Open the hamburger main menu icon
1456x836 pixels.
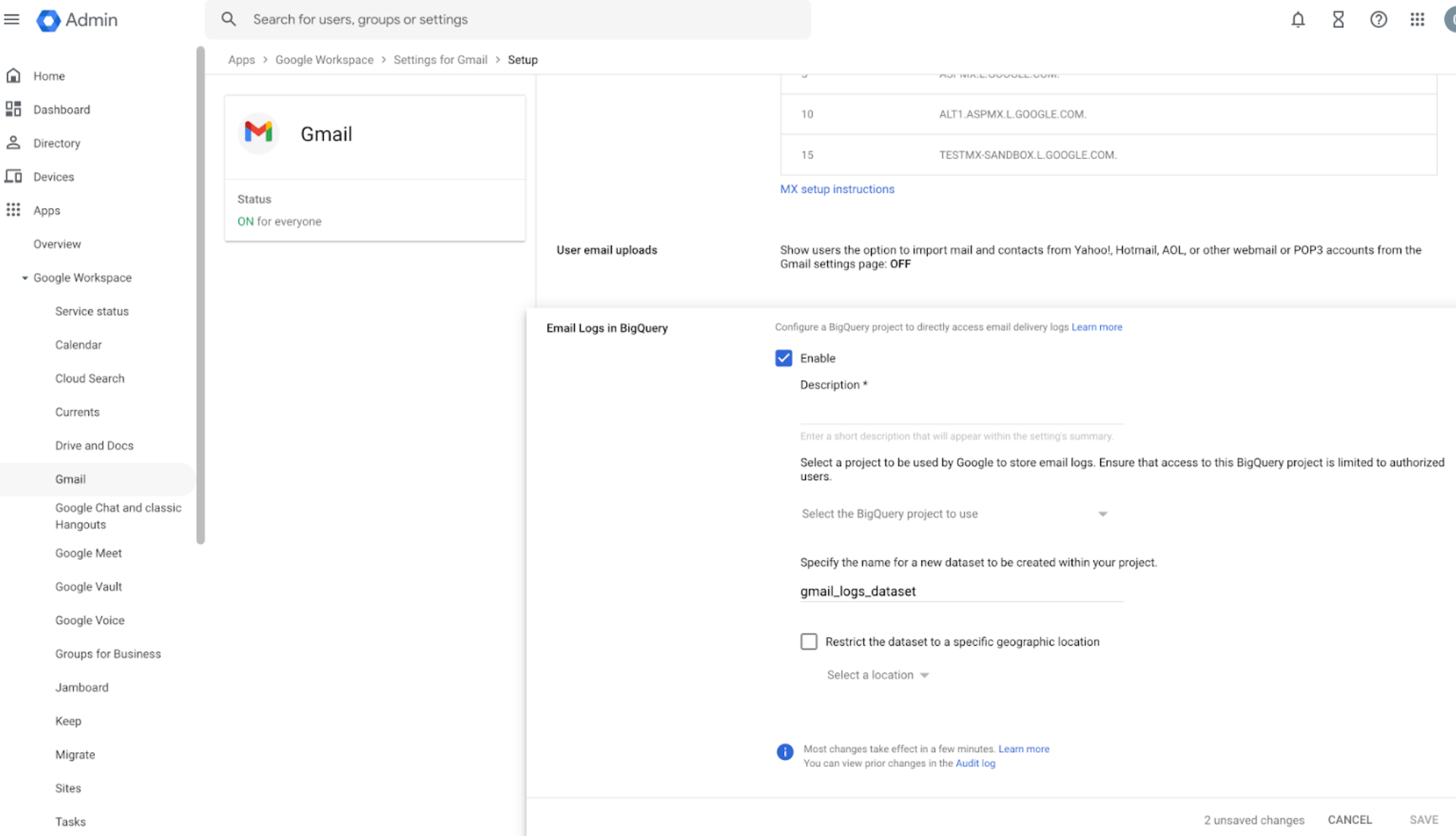tap(12, 19)
